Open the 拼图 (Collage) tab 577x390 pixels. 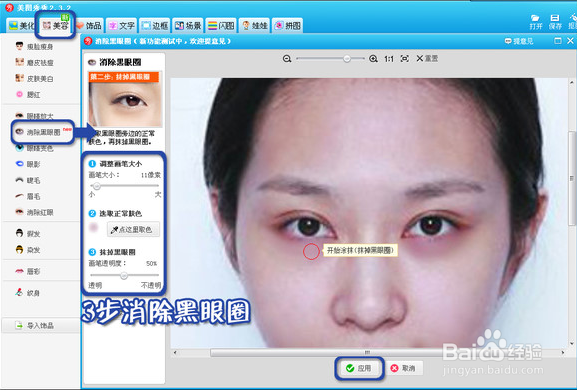(287, 25)
